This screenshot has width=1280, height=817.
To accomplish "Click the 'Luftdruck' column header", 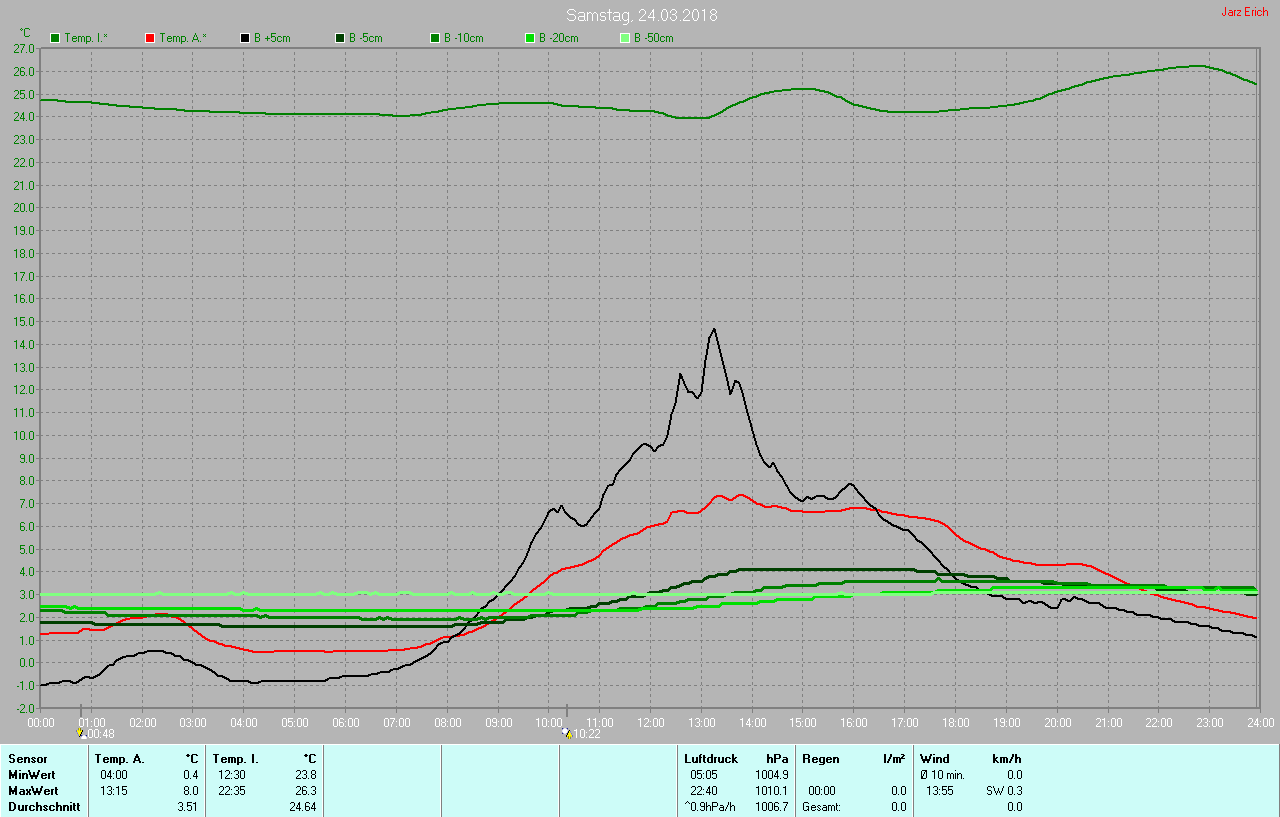I will [710, 759].
